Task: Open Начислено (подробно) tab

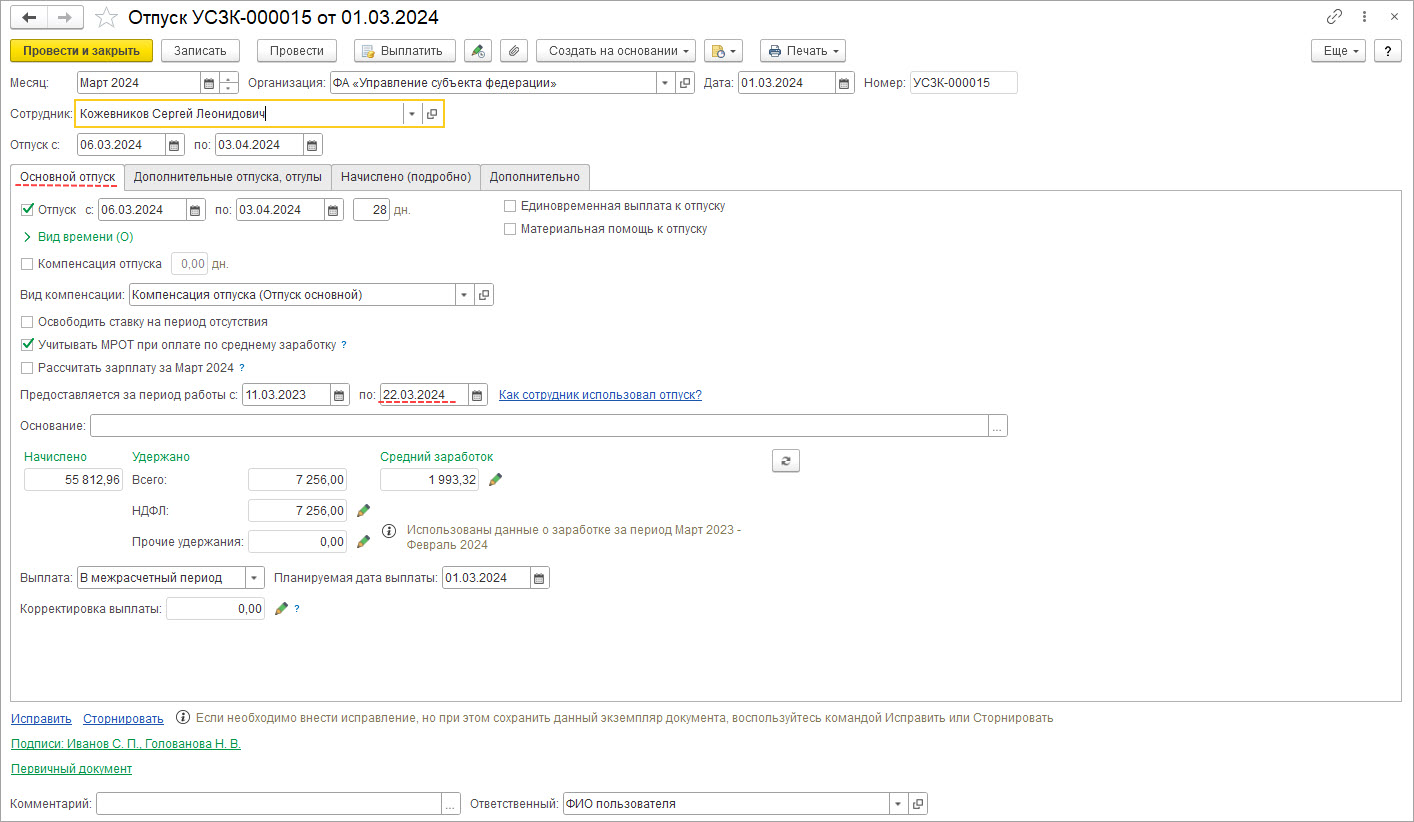Action: click(406, 177)
